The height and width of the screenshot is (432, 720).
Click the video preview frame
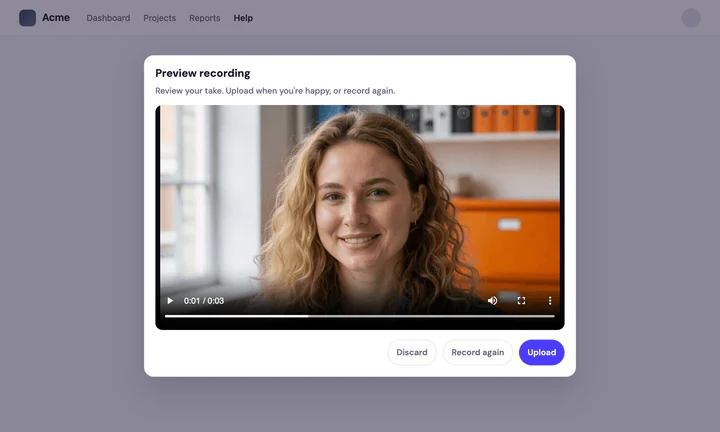[x=360, y=217]
